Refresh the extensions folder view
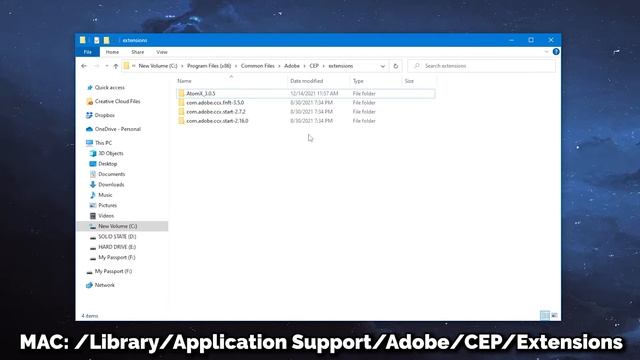Viewport: 640px width, 360px height. [x=396, y=66]
